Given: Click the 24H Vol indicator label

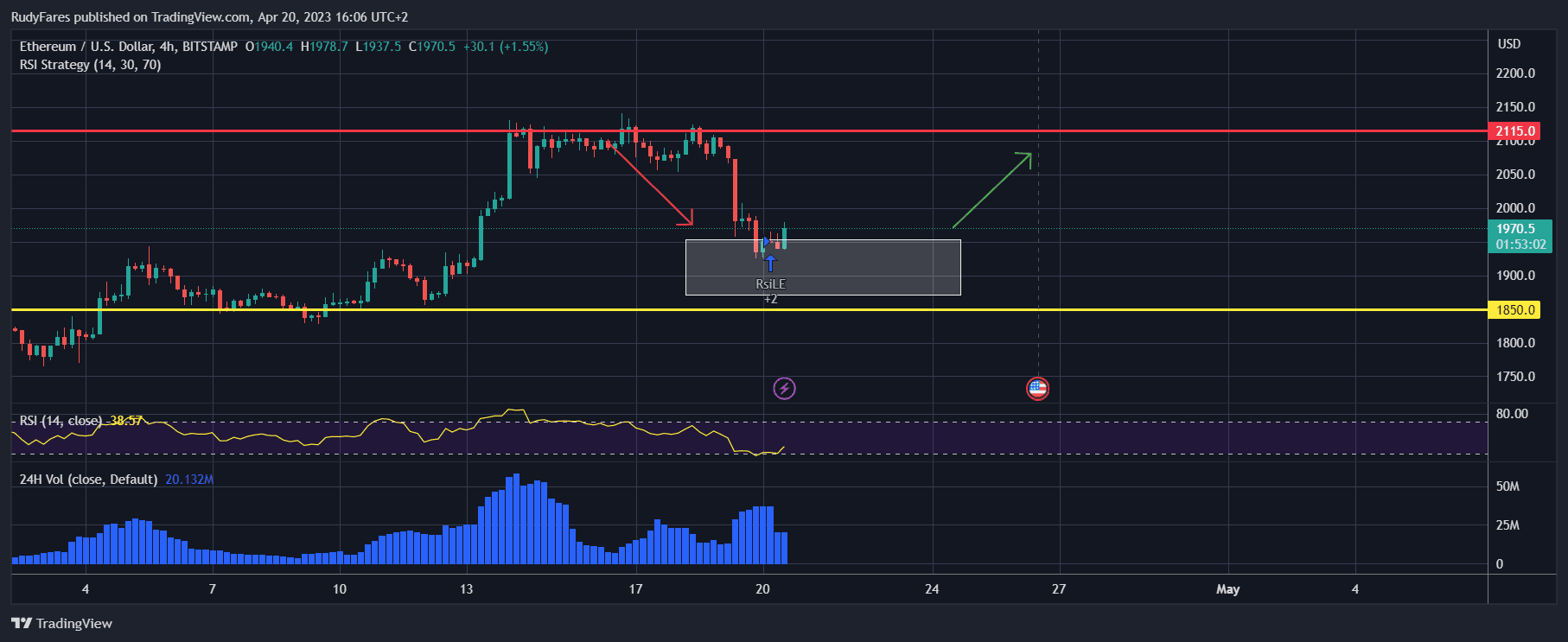Looking at the screenshot, I should [x=88, y=480].
